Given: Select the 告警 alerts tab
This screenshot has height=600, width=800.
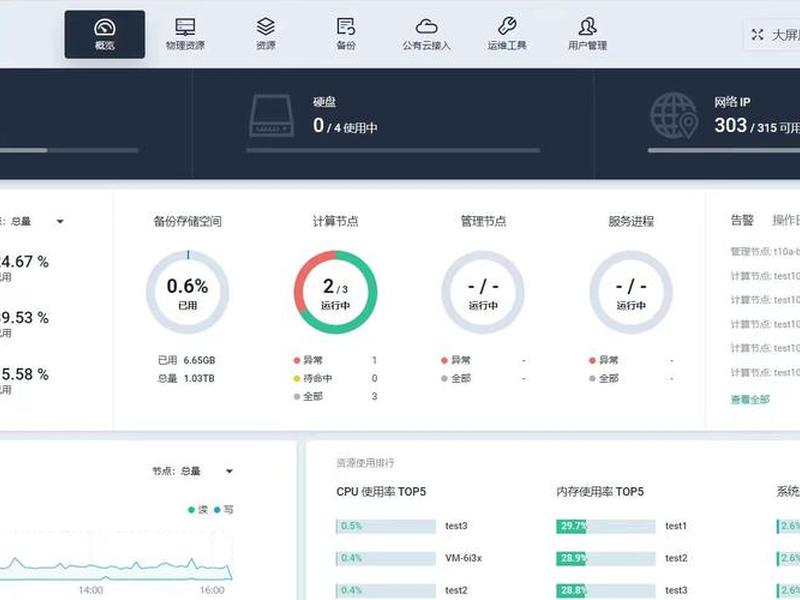Looking at the screenshot, I should pos(742,220).
